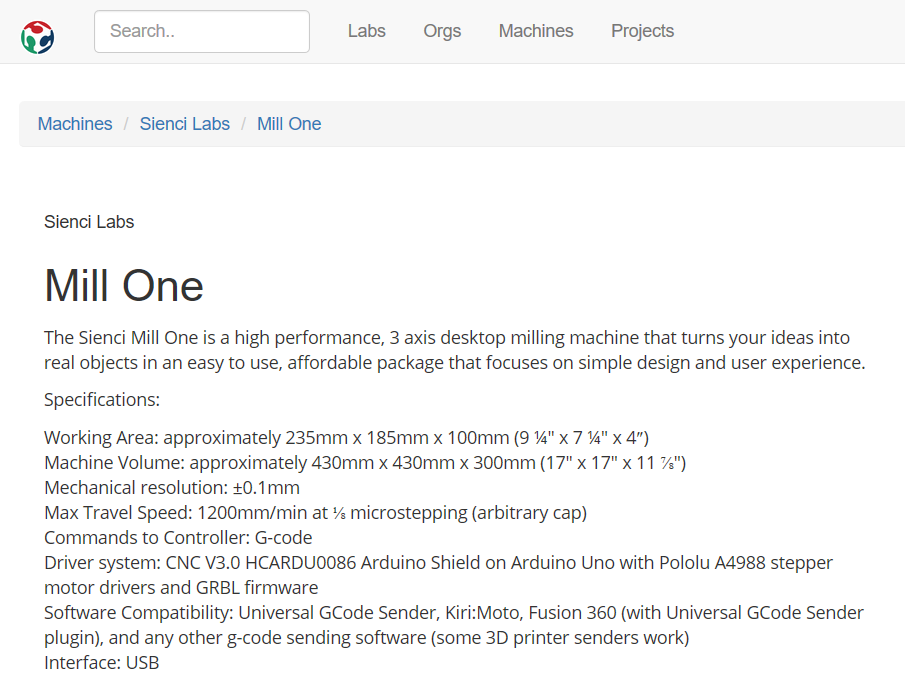Screen dimensions: 905x678
Task: Click the Driver system specification line
Action: coord(439,575)
